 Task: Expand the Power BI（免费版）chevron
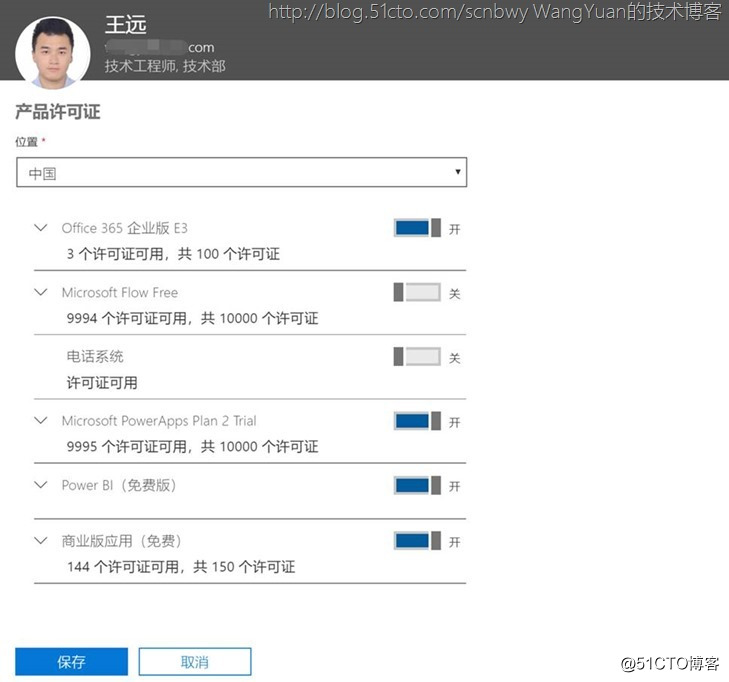[x=41, y=485]
